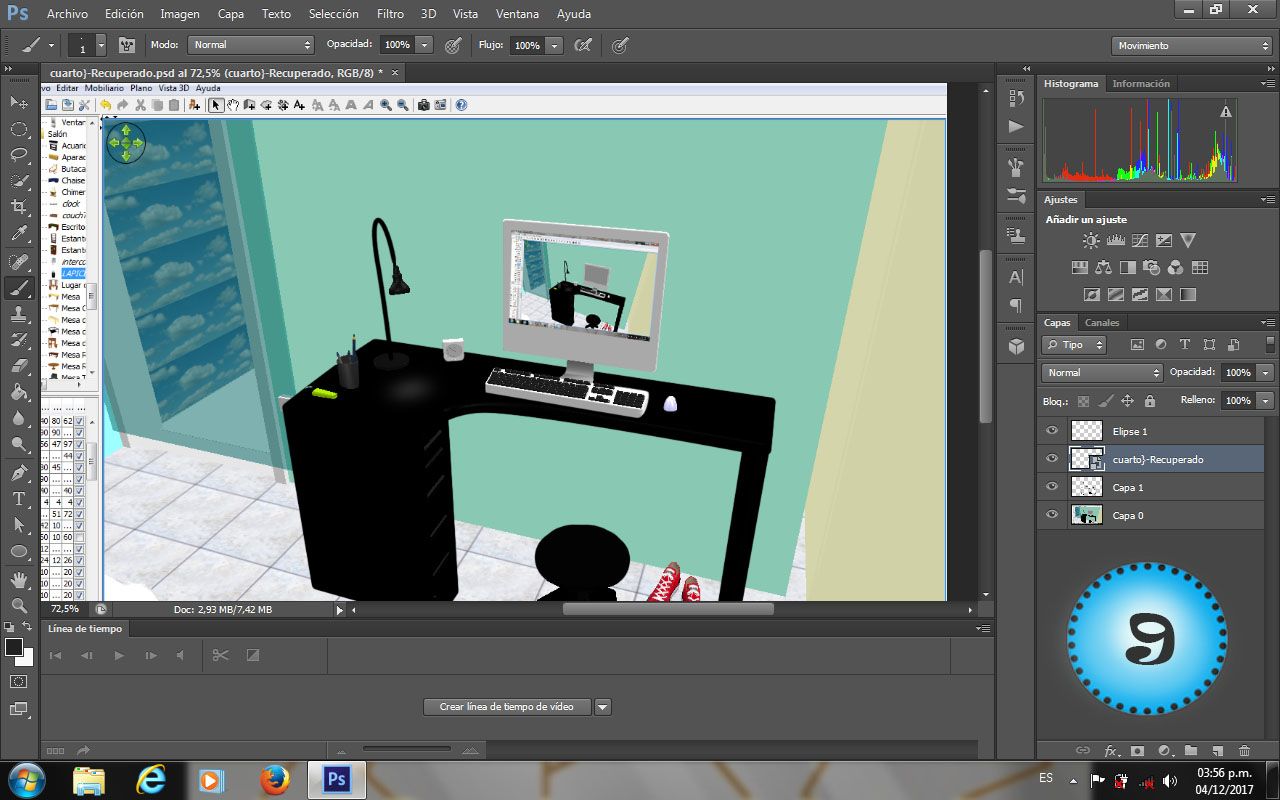Viewport: 1280px width, 800px height.
Task: Delete layer using trash icon
Action: [x=1244, y=750]
